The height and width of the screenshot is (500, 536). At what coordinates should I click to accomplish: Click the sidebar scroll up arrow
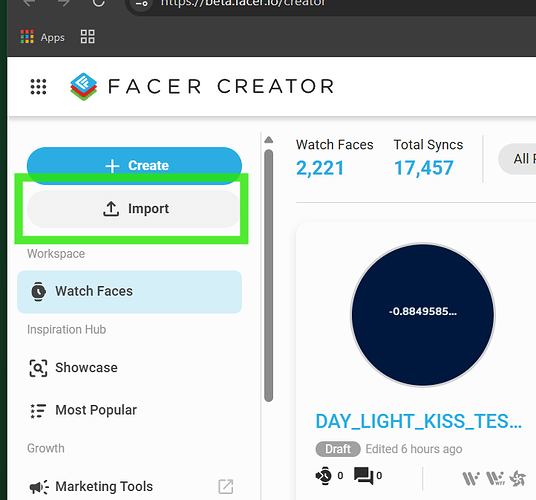pyautogui.click(x=269, y=140)
